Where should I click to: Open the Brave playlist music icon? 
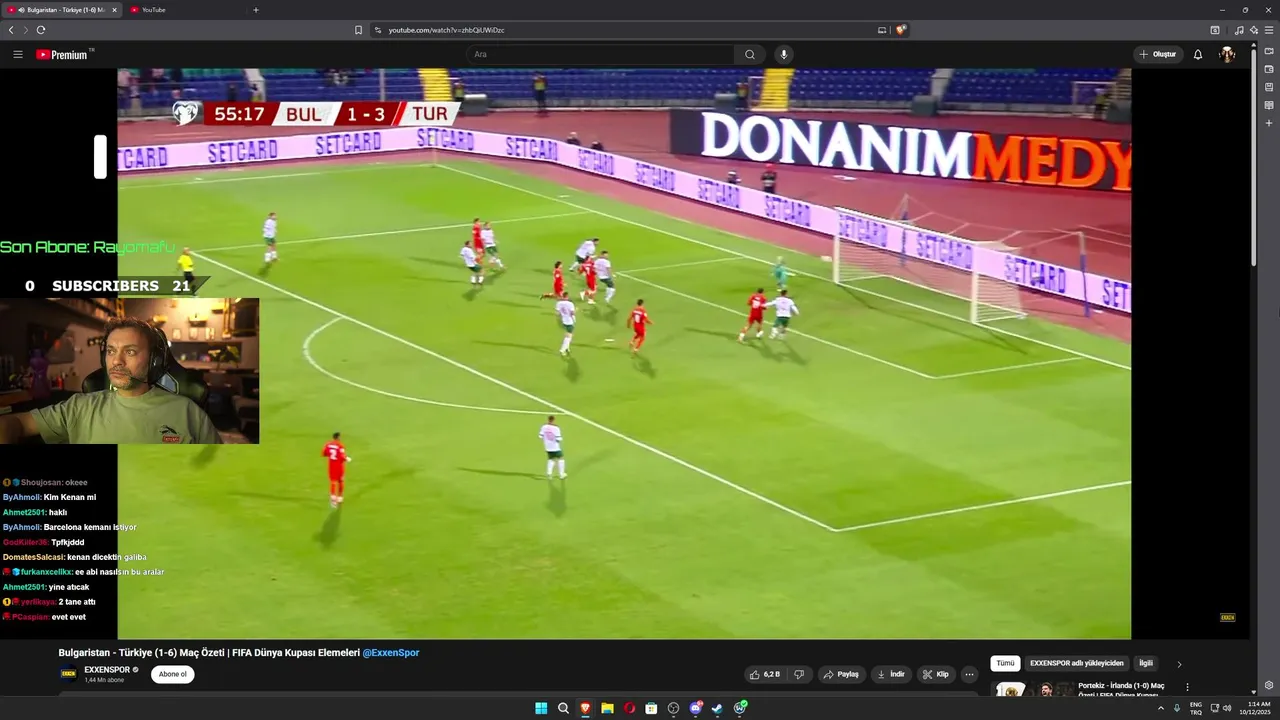[x=1239, y=30]
